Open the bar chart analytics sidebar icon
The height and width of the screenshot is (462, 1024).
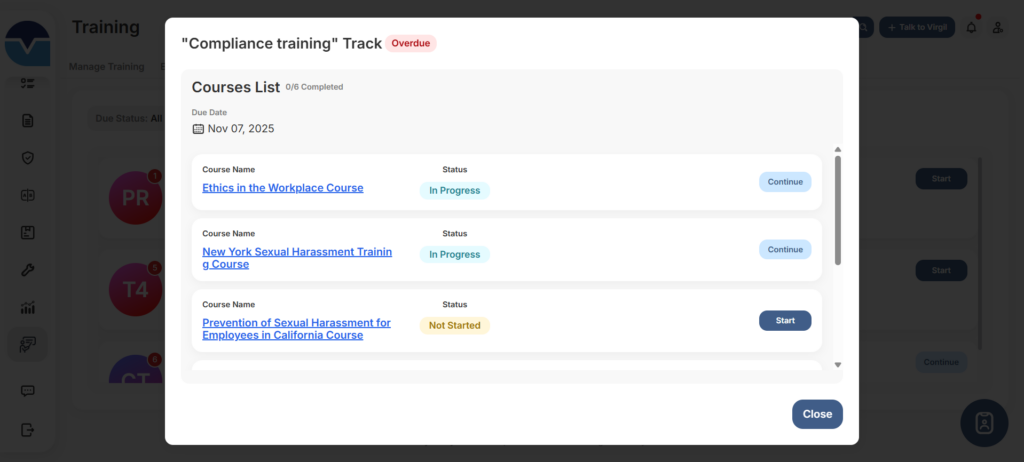pos(28,308)
